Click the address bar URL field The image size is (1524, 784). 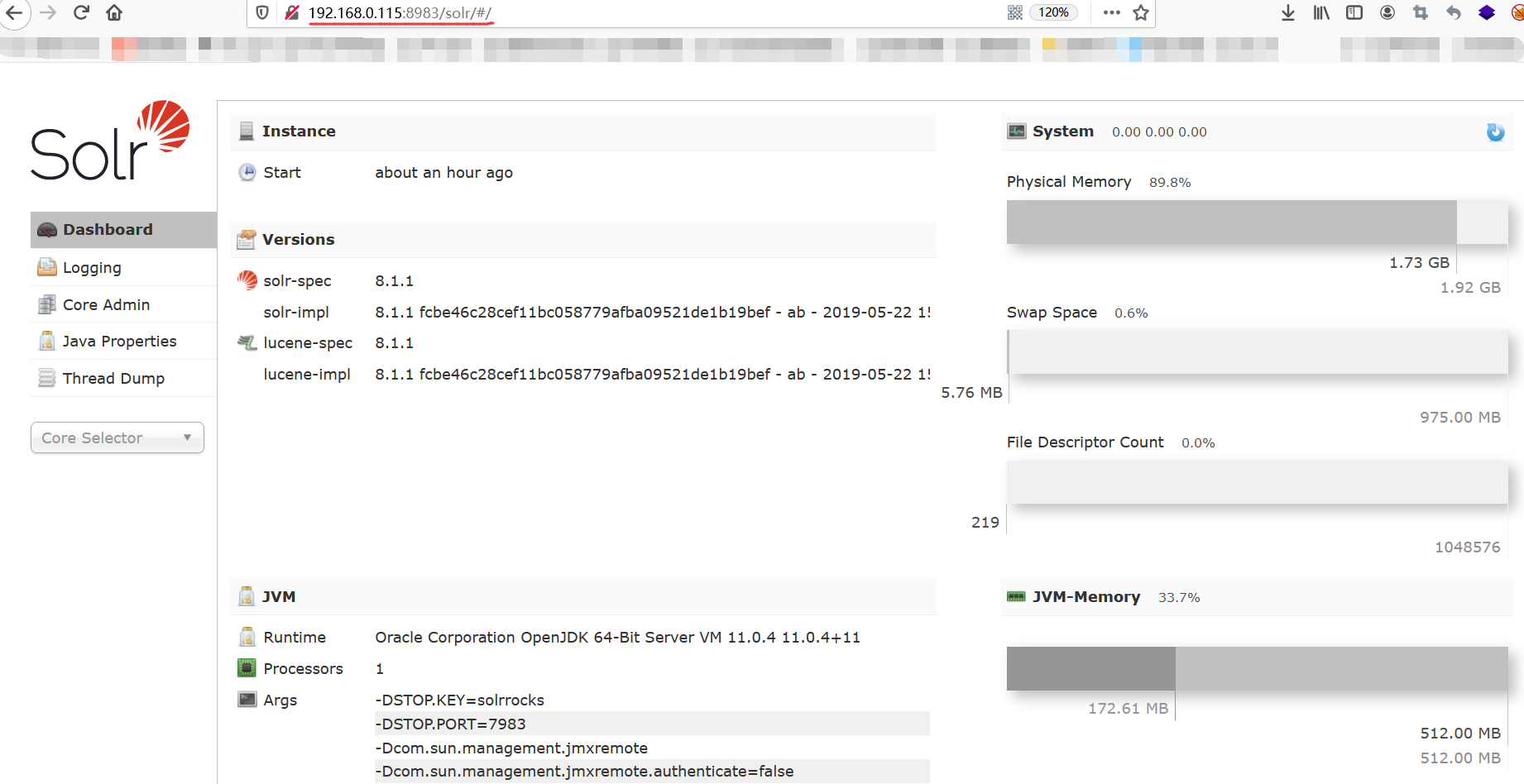(x=645, y=12)
